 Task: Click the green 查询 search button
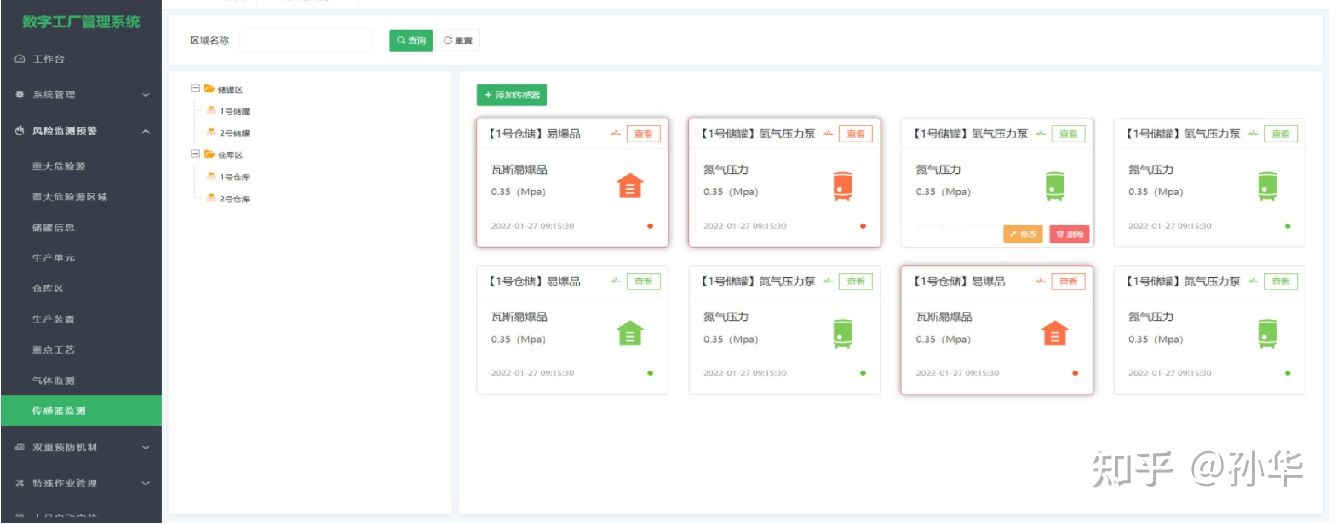(x=410, y=40)
